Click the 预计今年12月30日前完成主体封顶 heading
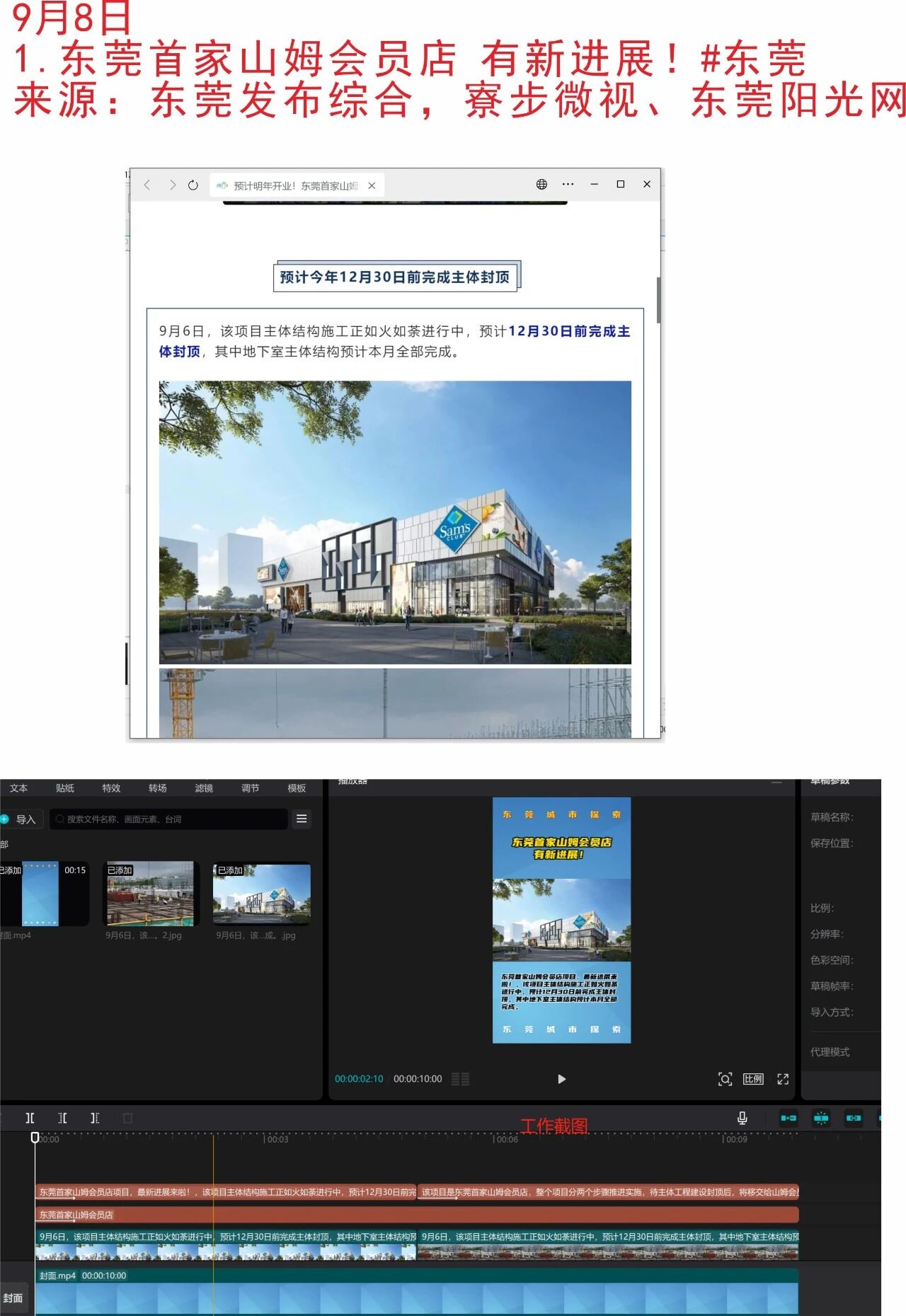906x1316 pixels. pyautogui.click(x=395, y=277)
